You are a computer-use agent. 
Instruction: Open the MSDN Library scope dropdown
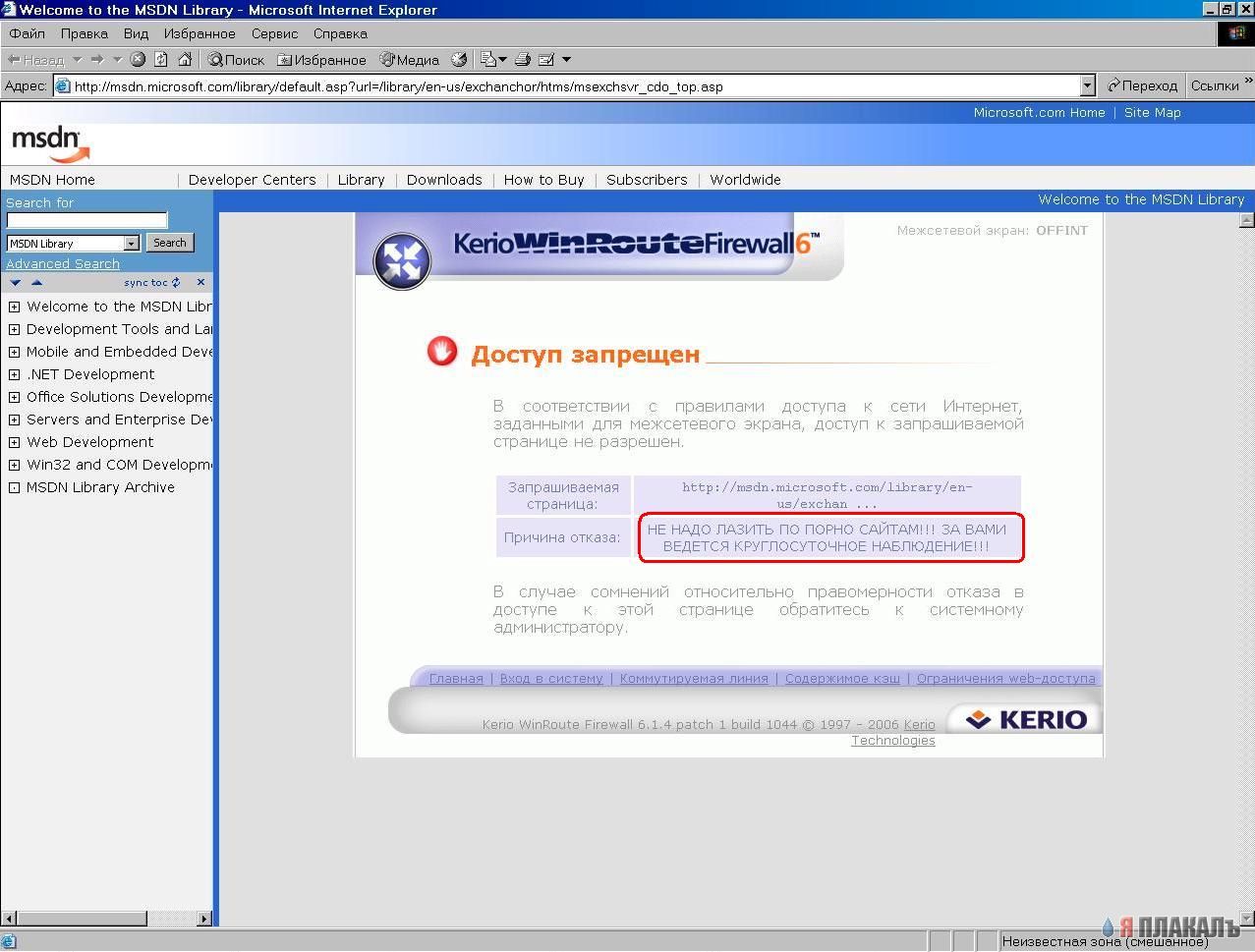74,243
